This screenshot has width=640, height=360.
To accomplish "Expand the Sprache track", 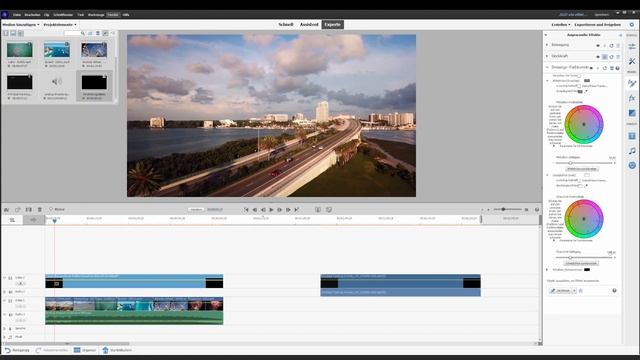I will point(4,328).
